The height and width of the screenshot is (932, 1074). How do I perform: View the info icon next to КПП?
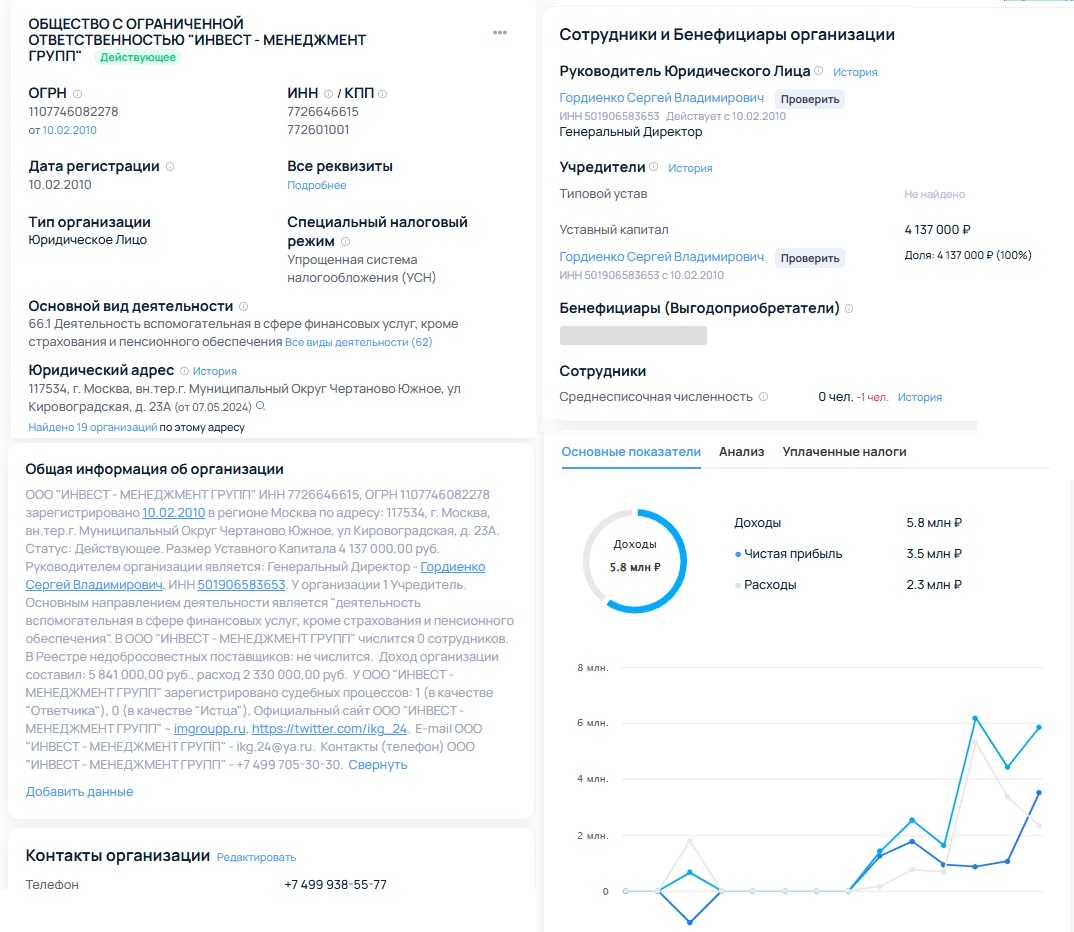click(383, 93)
